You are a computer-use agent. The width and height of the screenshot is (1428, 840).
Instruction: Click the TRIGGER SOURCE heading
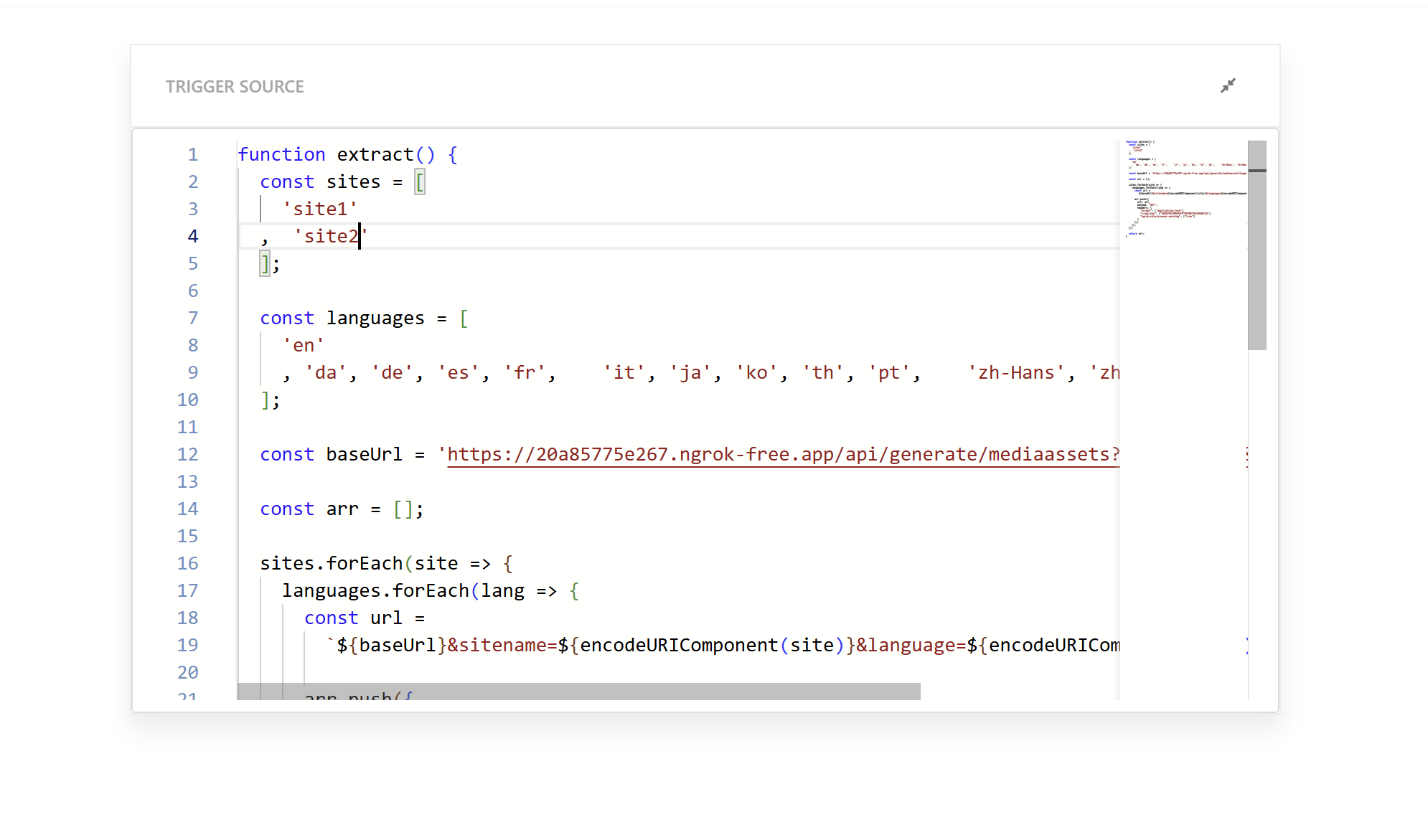coord(235,87)
